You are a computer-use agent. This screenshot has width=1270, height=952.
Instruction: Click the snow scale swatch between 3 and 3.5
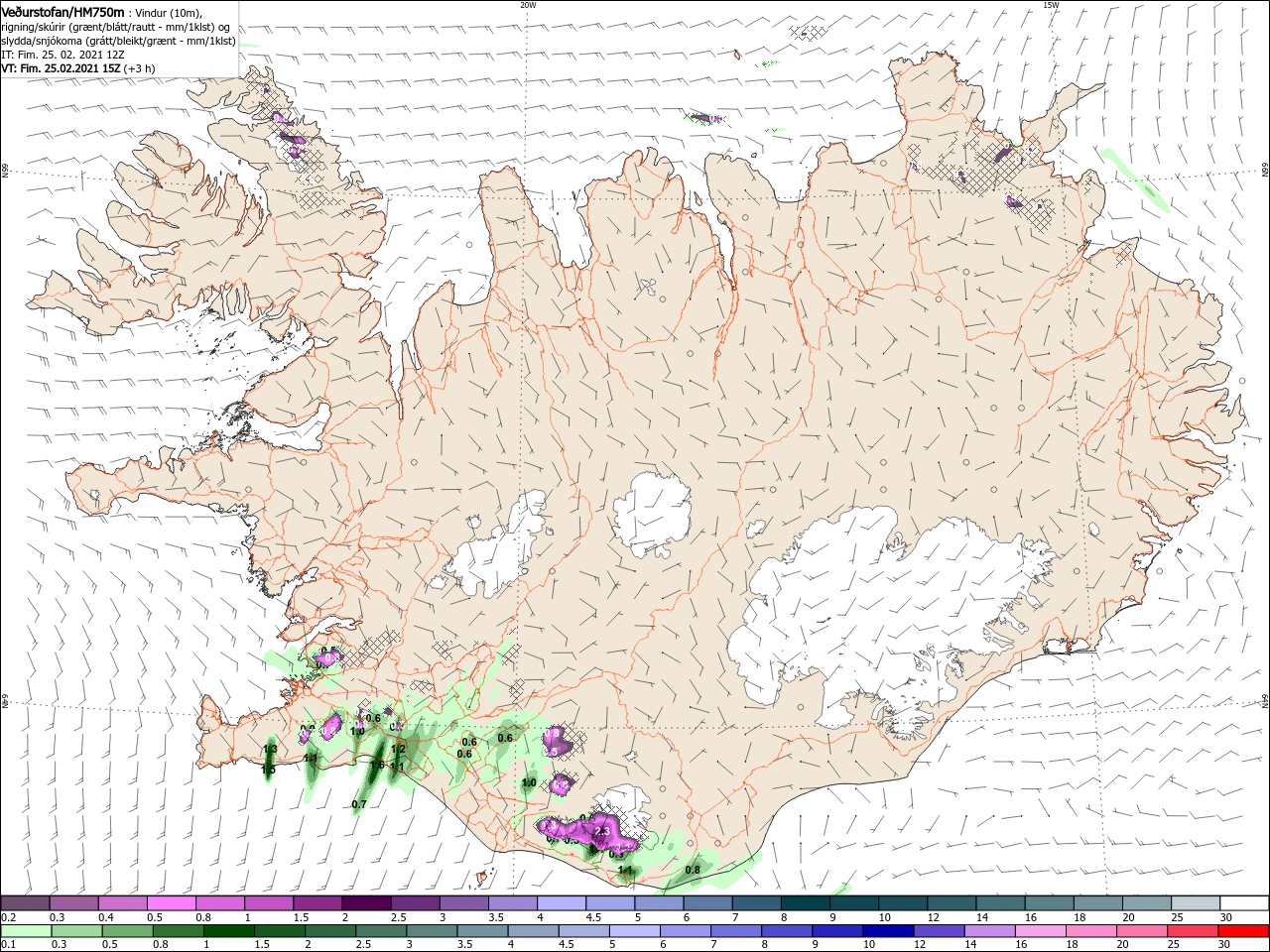point(464,903)
